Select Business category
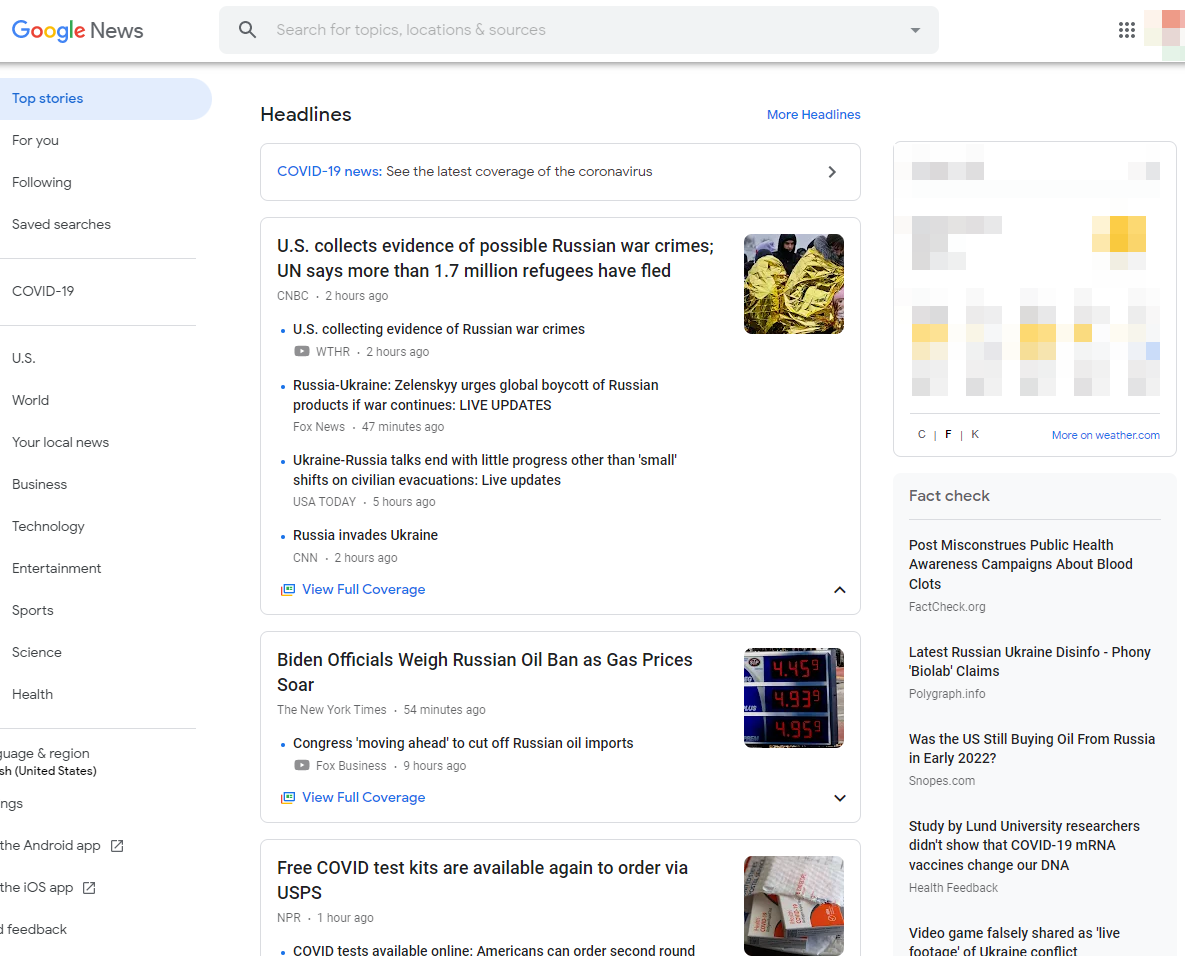This screenshot has width=1185, height=956. click(x=39, y=484)
